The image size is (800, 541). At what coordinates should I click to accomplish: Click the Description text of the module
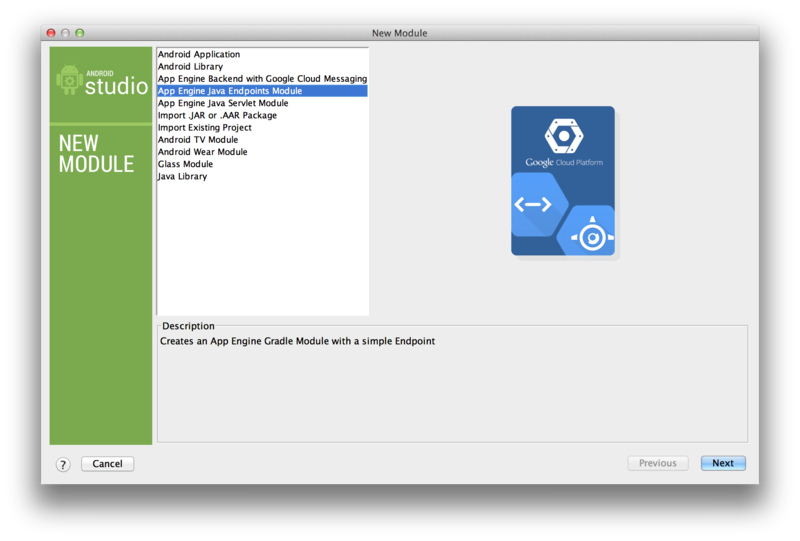pyautogui.click(x=297, y=341)
